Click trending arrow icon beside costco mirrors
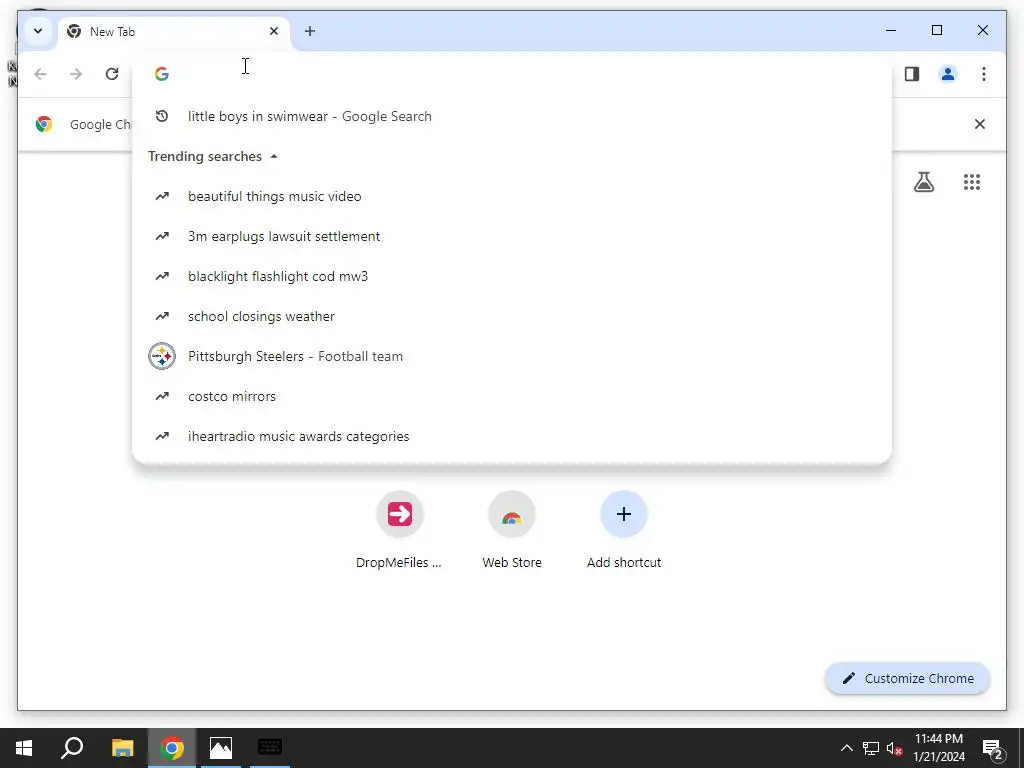This screenshot has width=1024, height=768. pyautogui.click(x=162, y=396)
